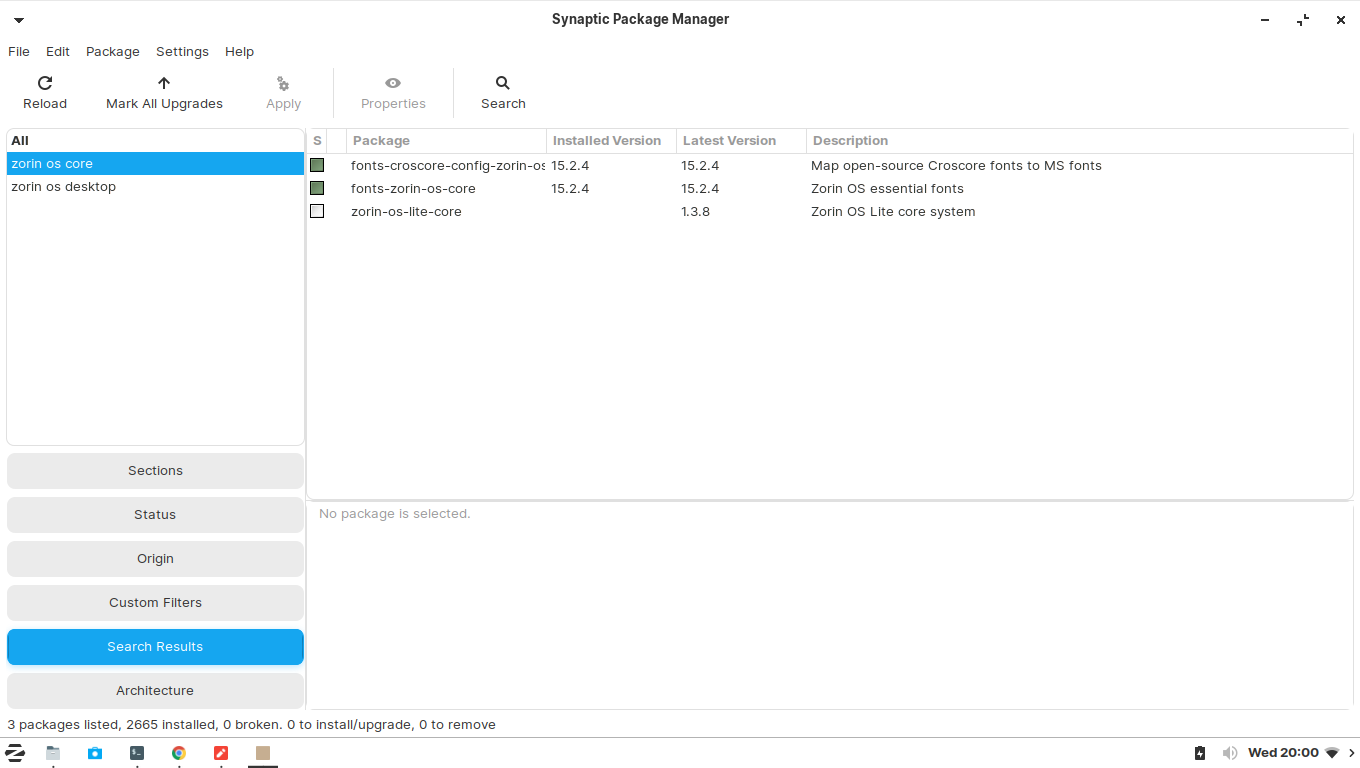This screenshot has width=1360, height=768.
Task: Select package zorin-os-lite-core
Action: point(406,212)
